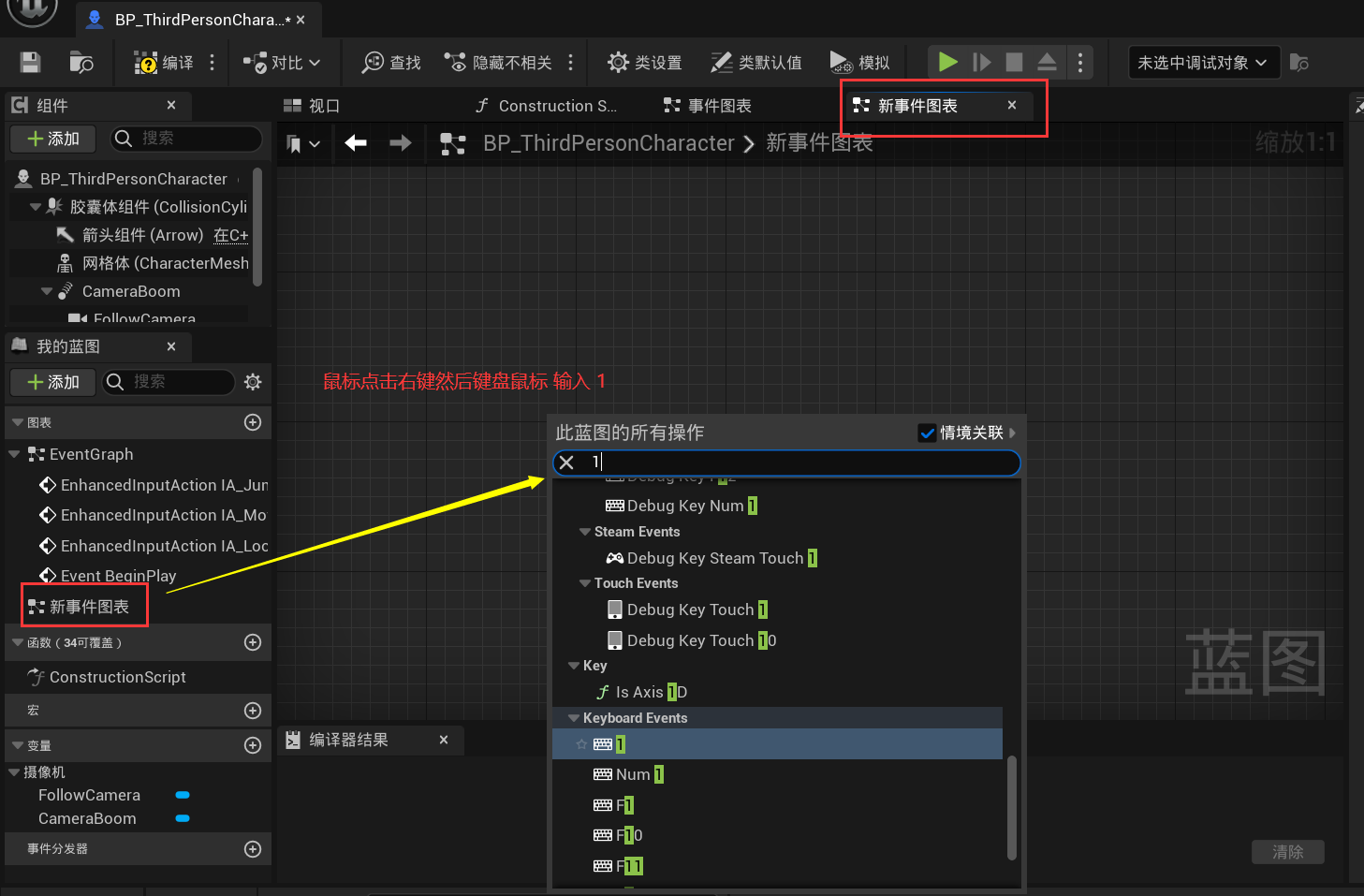Select the 新事件图表 tab

917,106
